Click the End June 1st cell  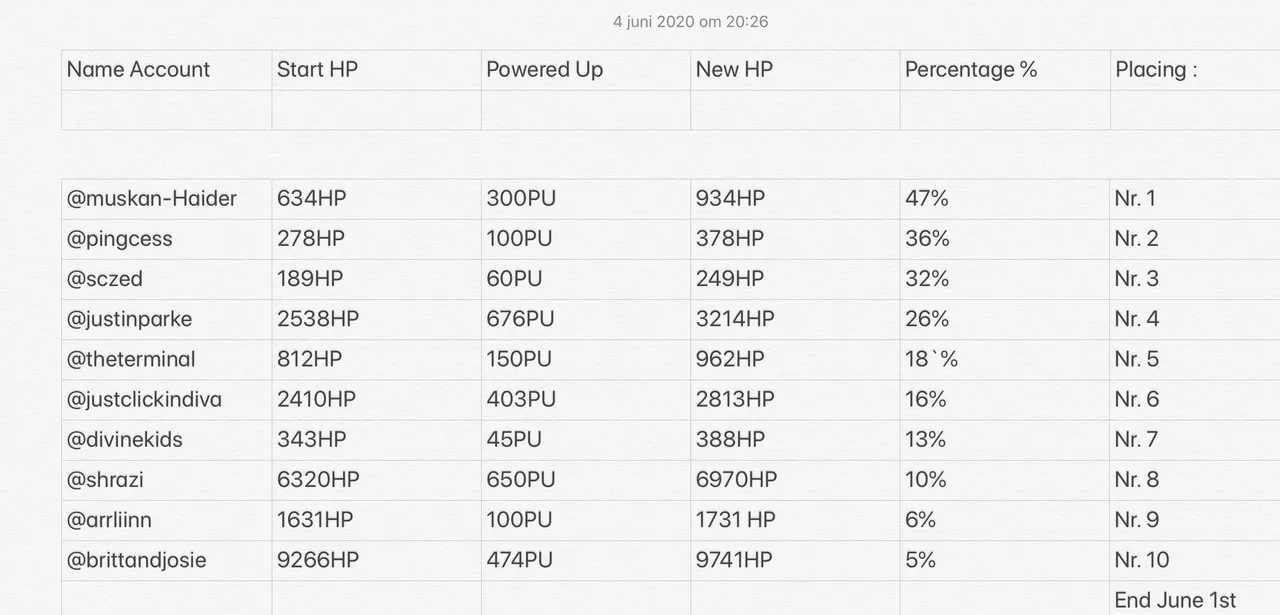(1195, 598)
